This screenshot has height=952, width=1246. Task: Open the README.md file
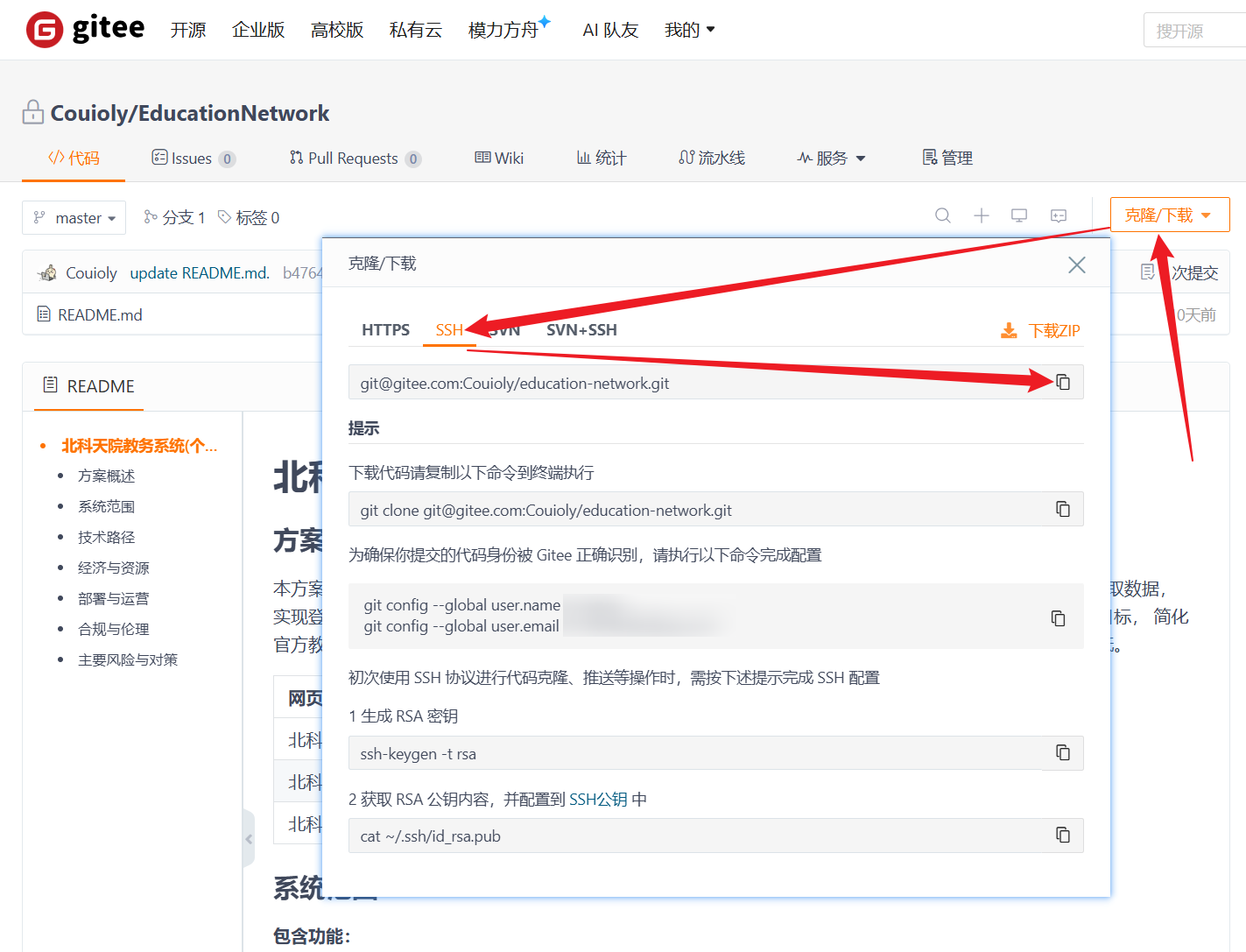(x=100, y=314)
